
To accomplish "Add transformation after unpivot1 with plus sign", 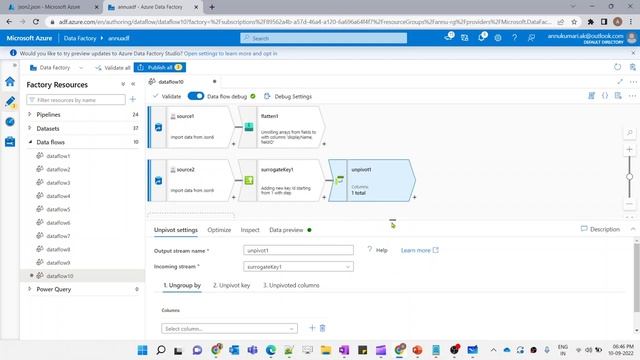I will coord(414,197).
